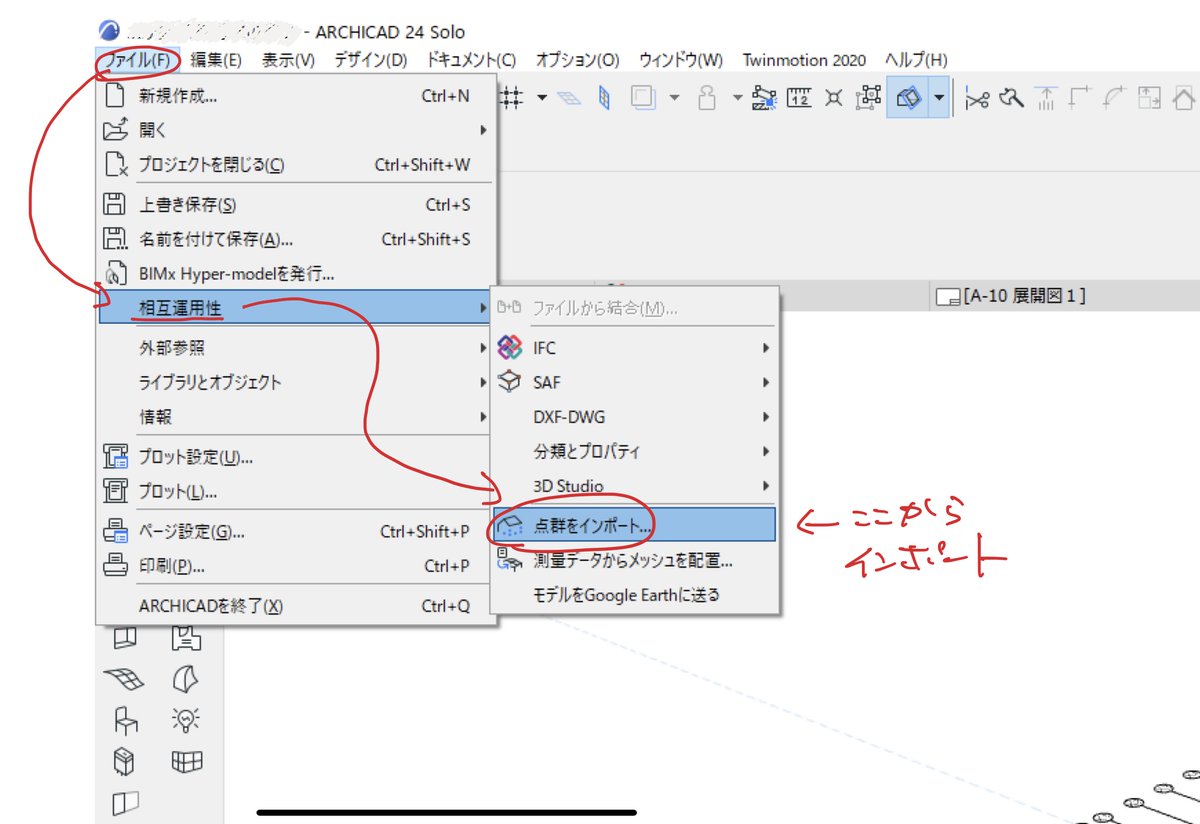The image size is (1200, 824).
Task: Choose ARCHICADを終了(X)
Action: [x=296, y=606]
